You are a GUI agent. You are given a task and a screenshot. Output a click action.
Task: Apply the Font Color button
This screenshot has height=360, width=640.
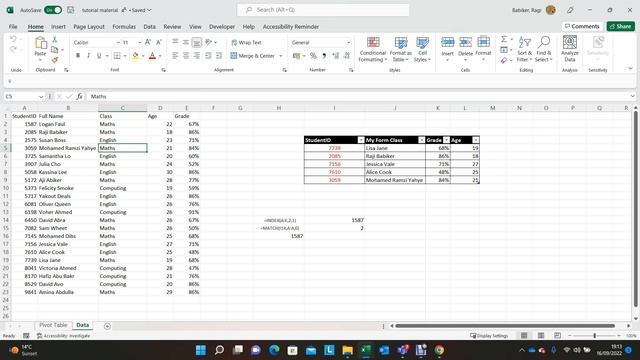152,56
